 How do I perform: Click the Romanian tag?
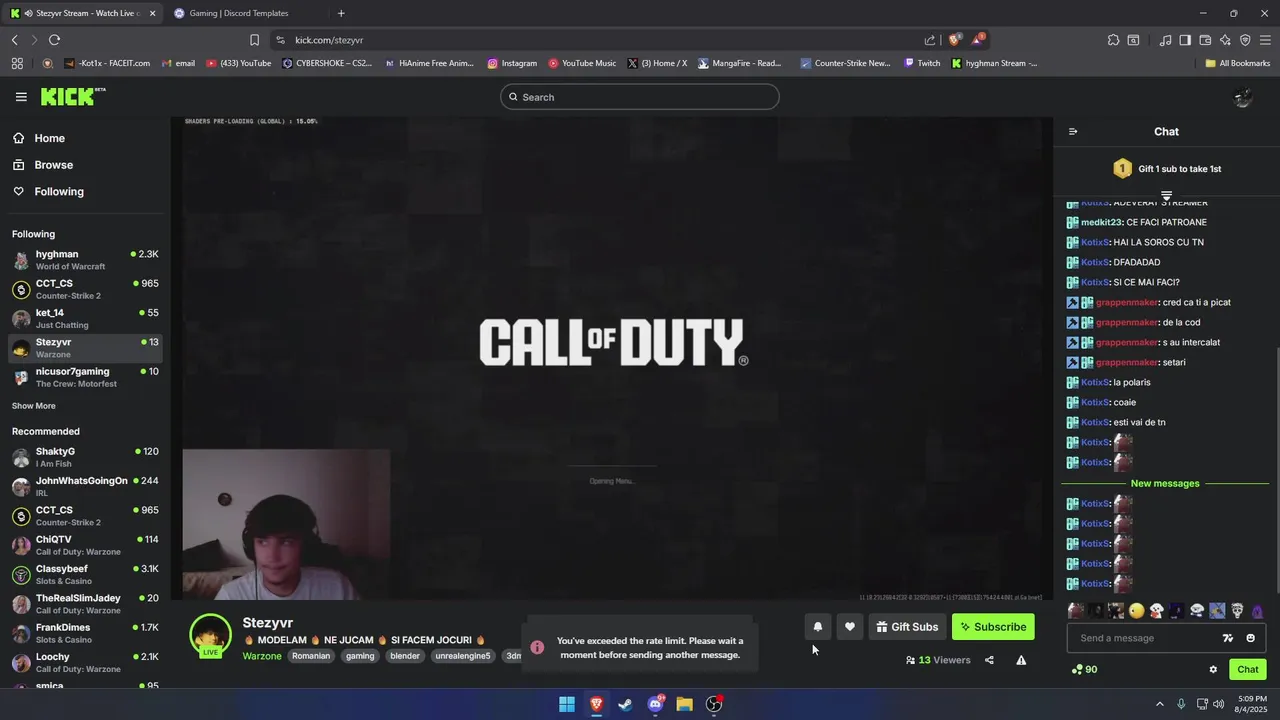(311, 656)
